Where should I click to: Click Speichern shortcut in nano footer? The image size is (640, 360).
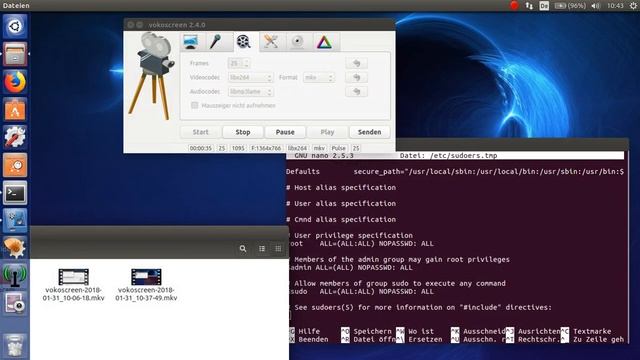click(x=366, y=331)
